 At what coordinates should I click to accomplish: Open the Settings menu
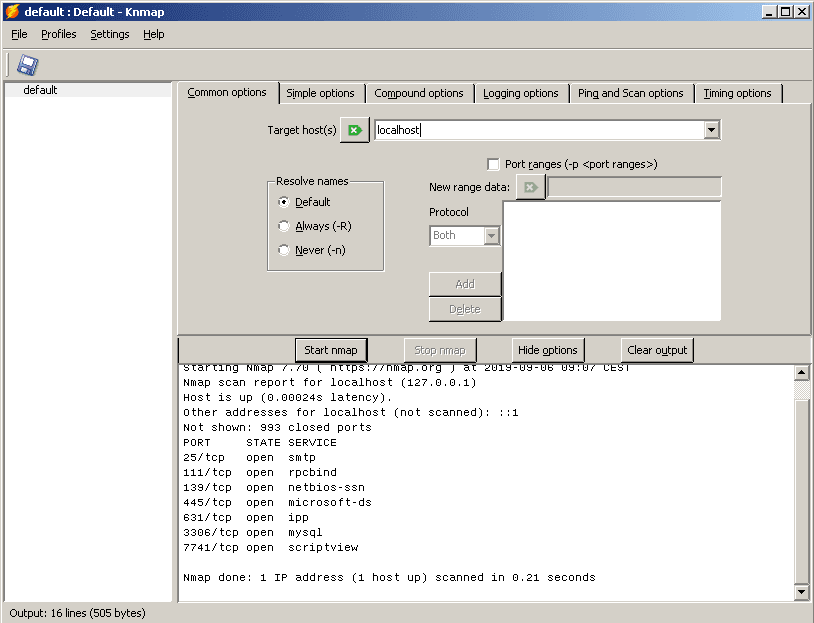109,34
